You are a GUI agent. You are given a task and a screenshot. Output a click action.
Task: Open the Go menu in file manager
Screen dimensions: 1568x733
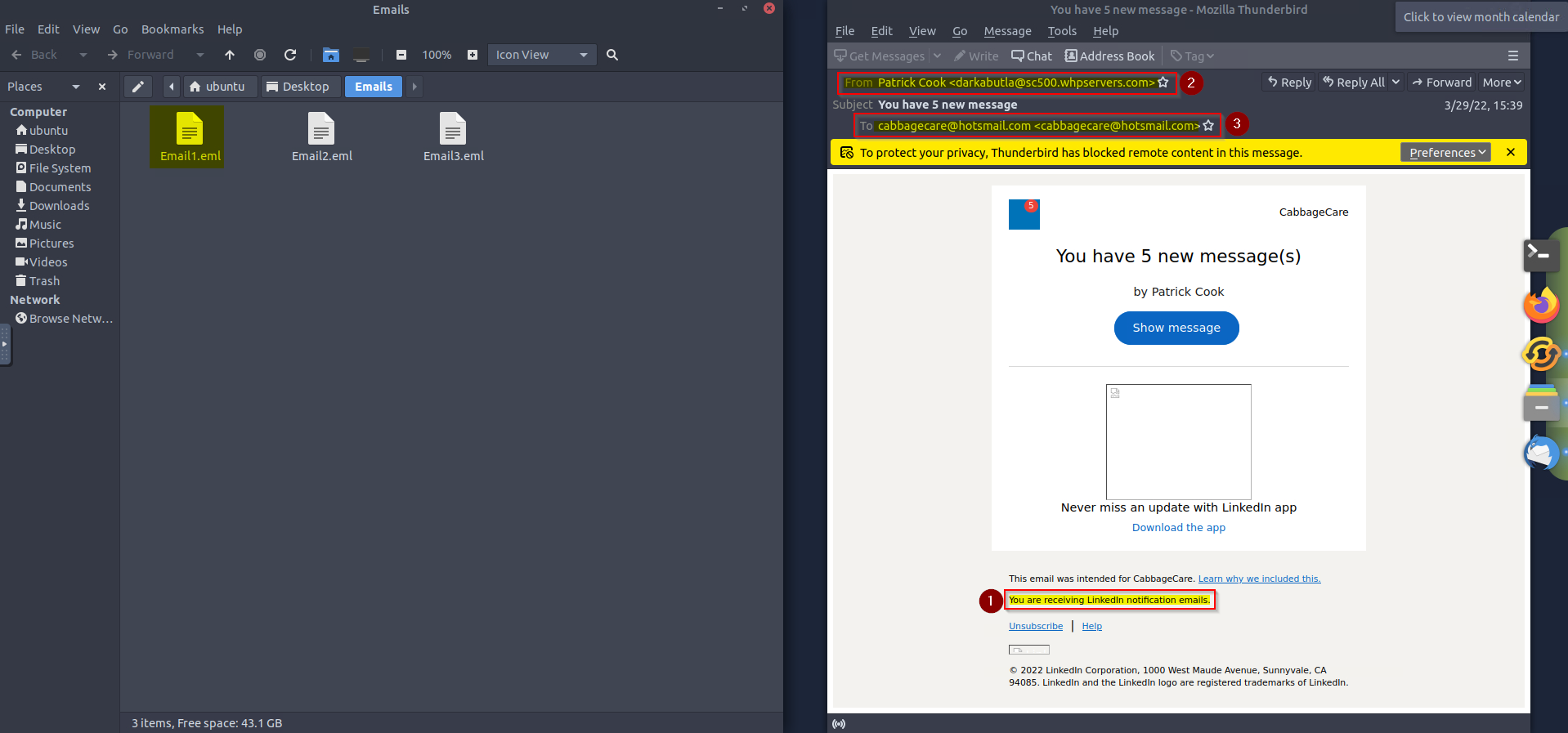(120, 29)
